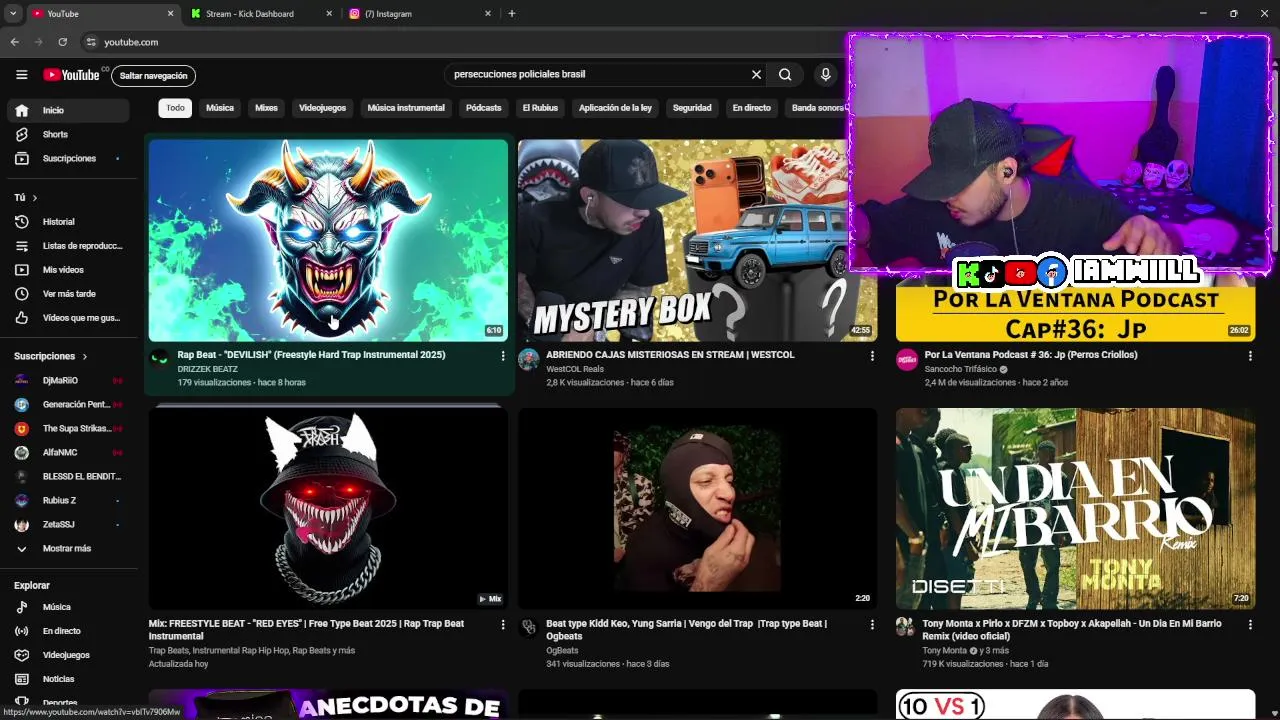Reload the page in the browser

pos(62,42)
